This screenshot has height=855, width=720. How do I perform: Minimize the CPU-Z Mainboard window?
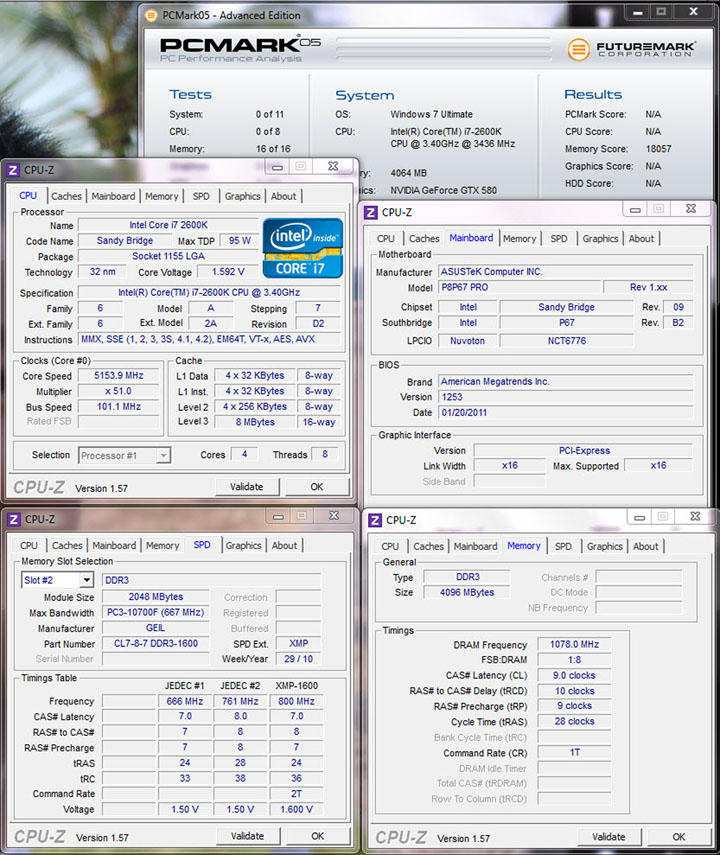pos(635,209)
